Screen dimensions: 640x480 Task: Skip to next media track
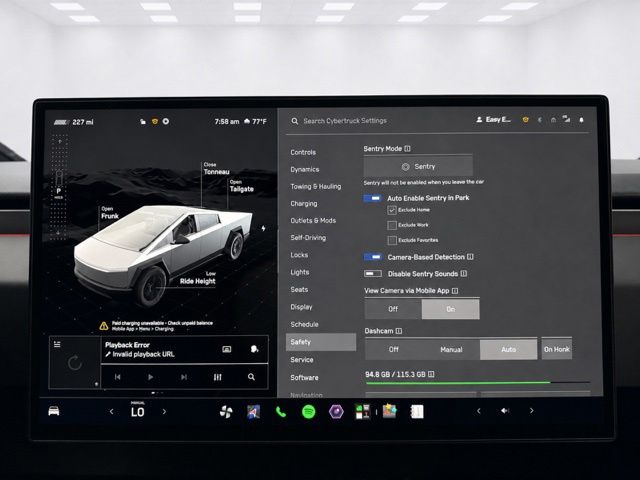point(184,377)
